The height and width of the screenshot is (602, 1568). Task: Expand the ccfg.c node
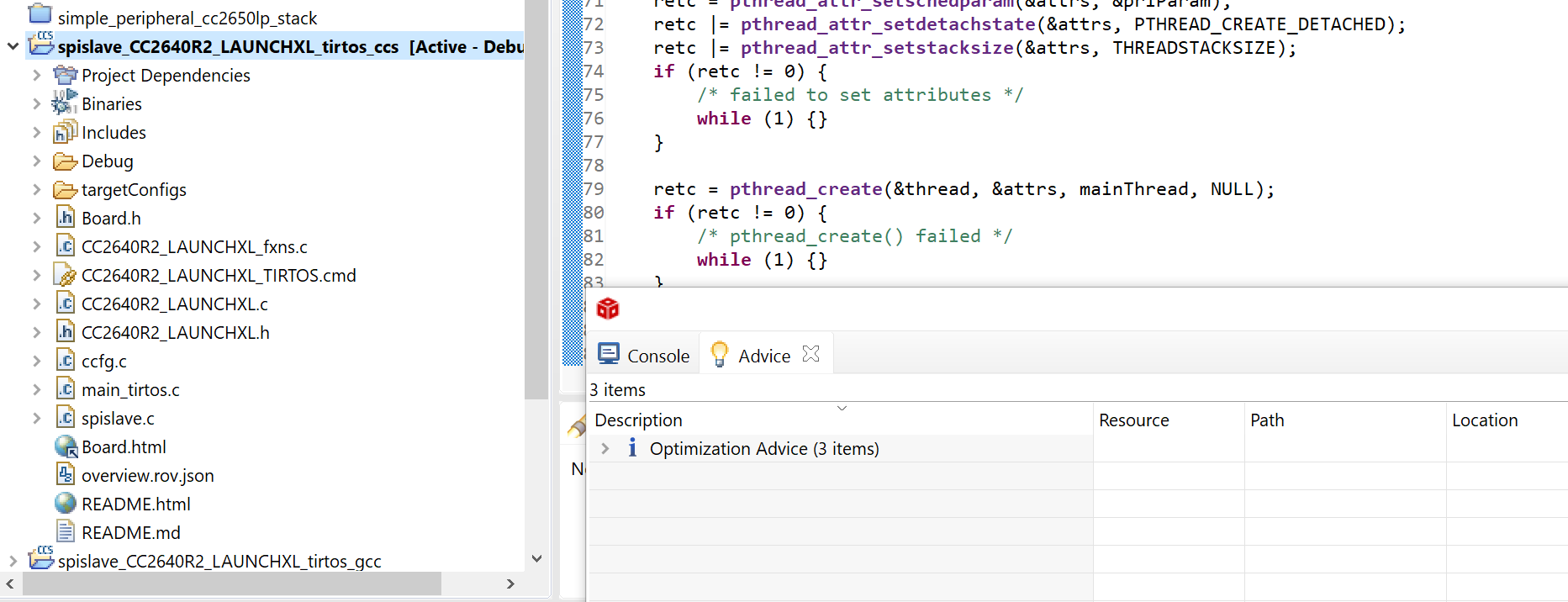click(36, 361)
